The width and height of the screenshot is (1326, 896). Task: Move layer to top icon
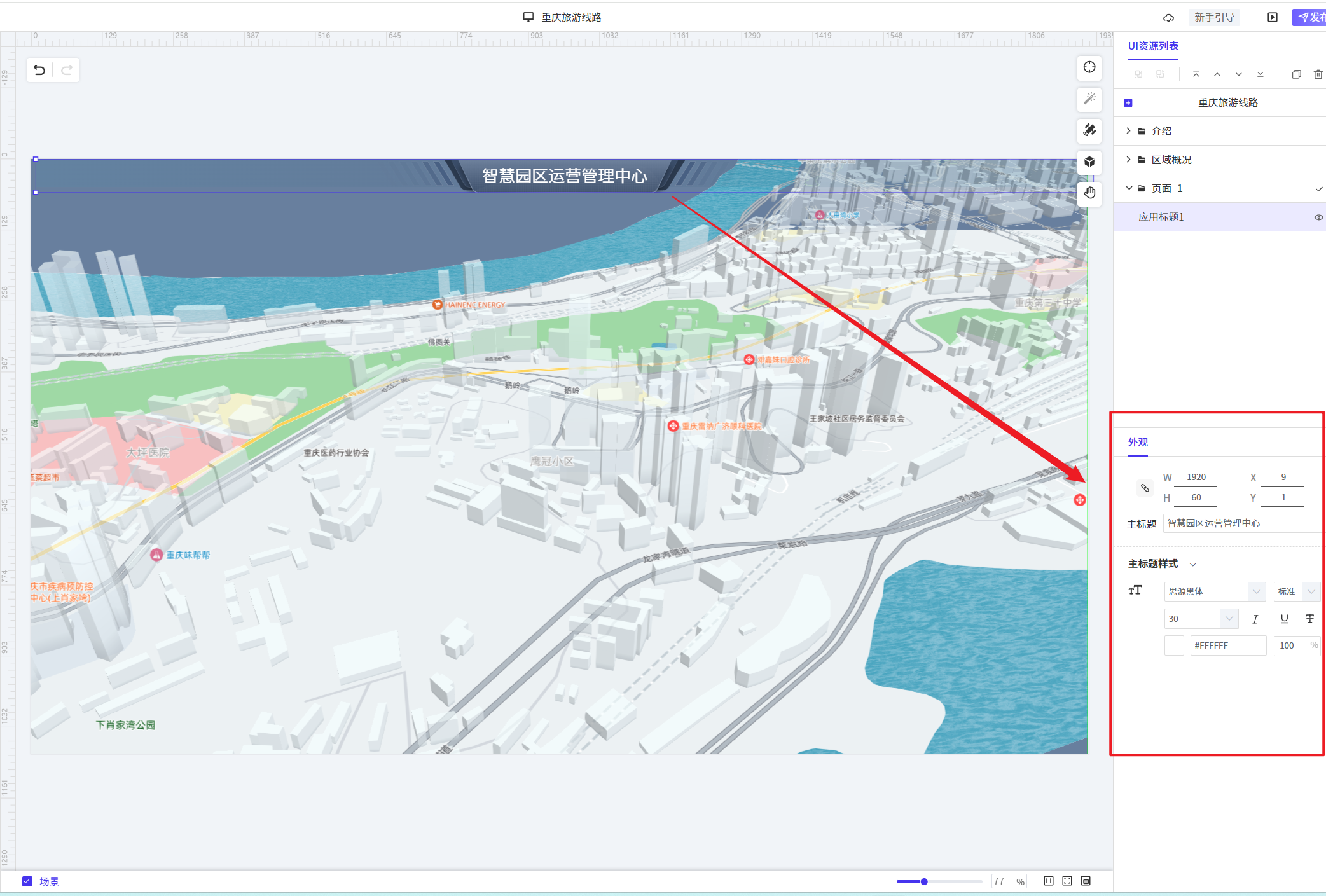[x=1196, y=74]
